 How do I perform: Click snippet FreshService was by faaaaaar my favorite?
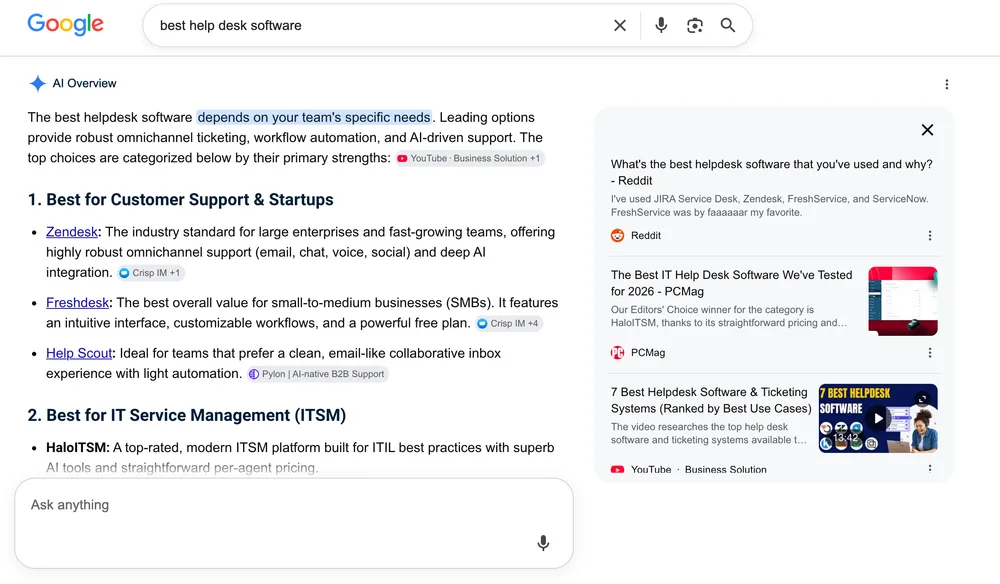707,212
